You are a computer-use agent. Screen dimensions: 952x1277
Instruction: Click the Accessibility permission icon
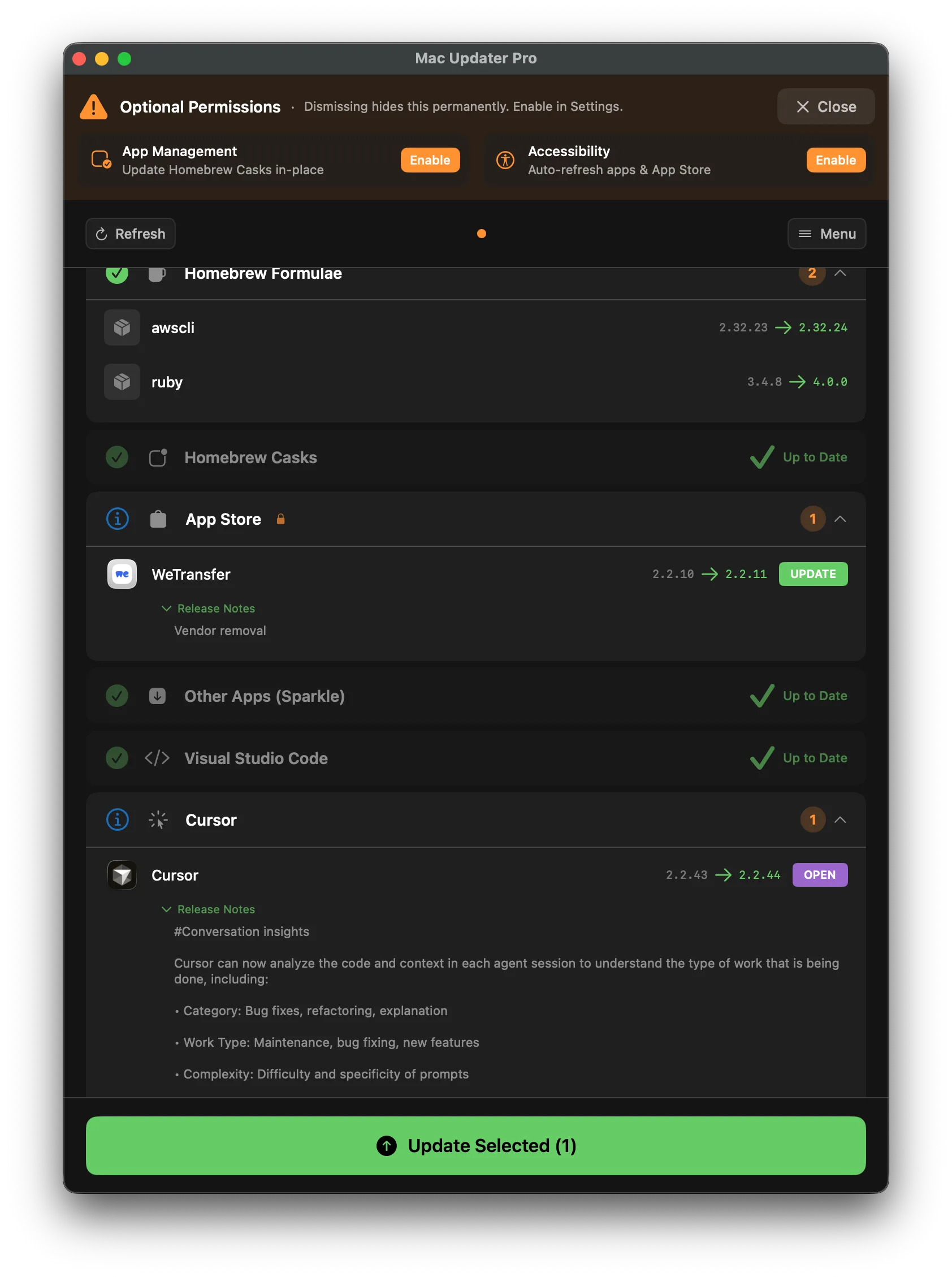click(x=505, y=160)
